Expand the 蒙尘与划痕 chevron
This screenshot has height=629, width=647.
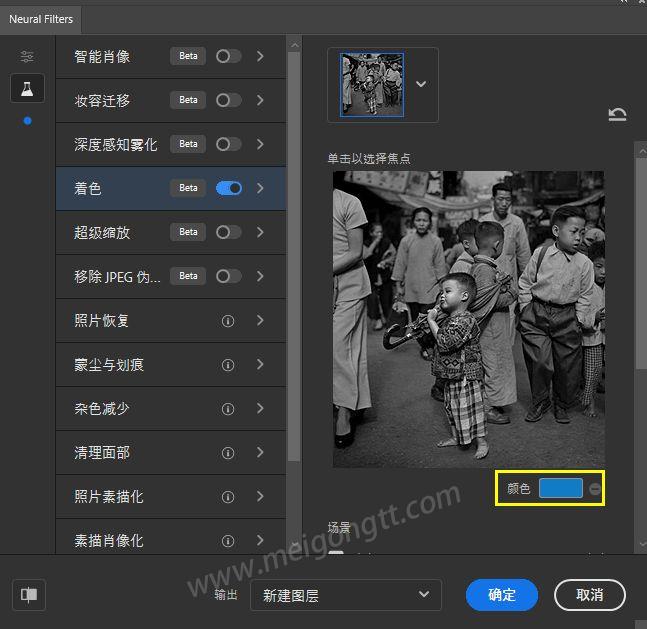(x=260, y=364)
